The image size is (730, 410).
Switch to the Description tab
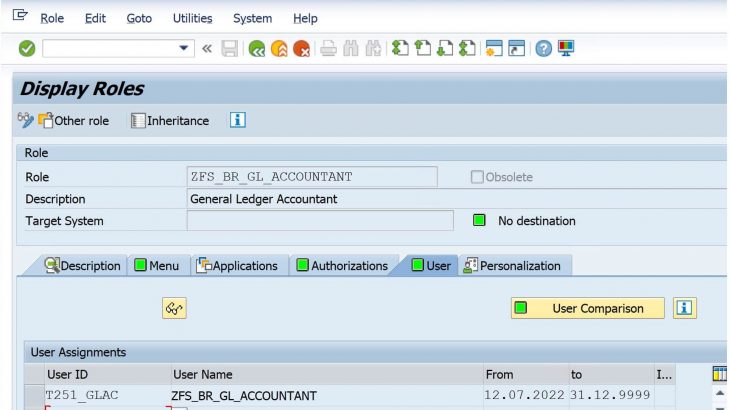pos(82,266)
